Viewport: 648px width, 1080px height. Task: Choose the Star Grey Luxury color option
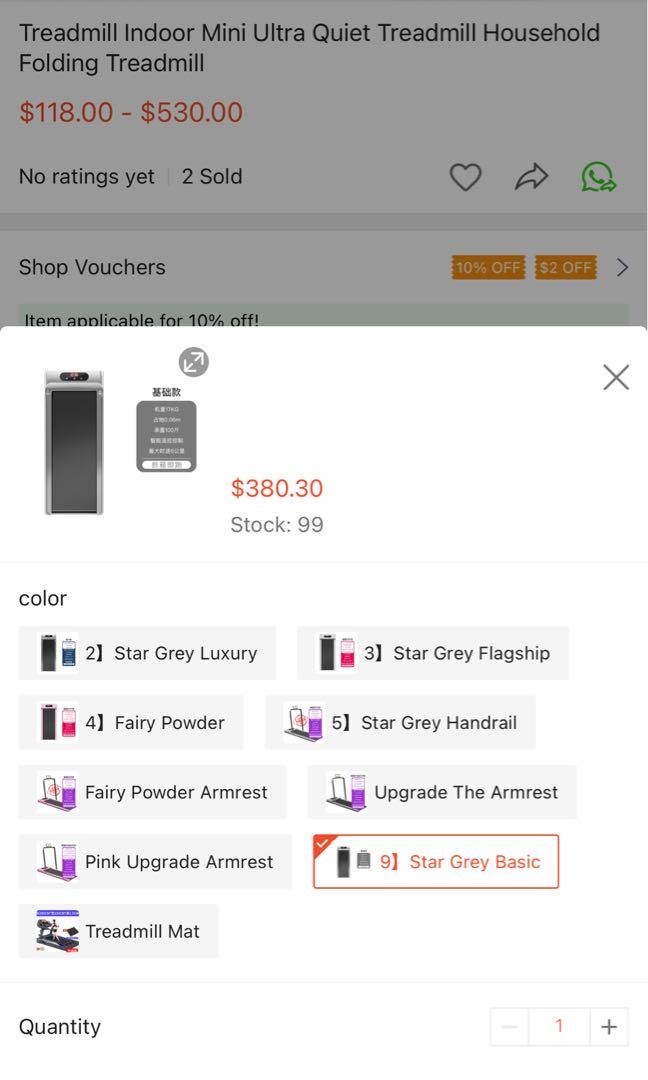(x=147, y=653)
